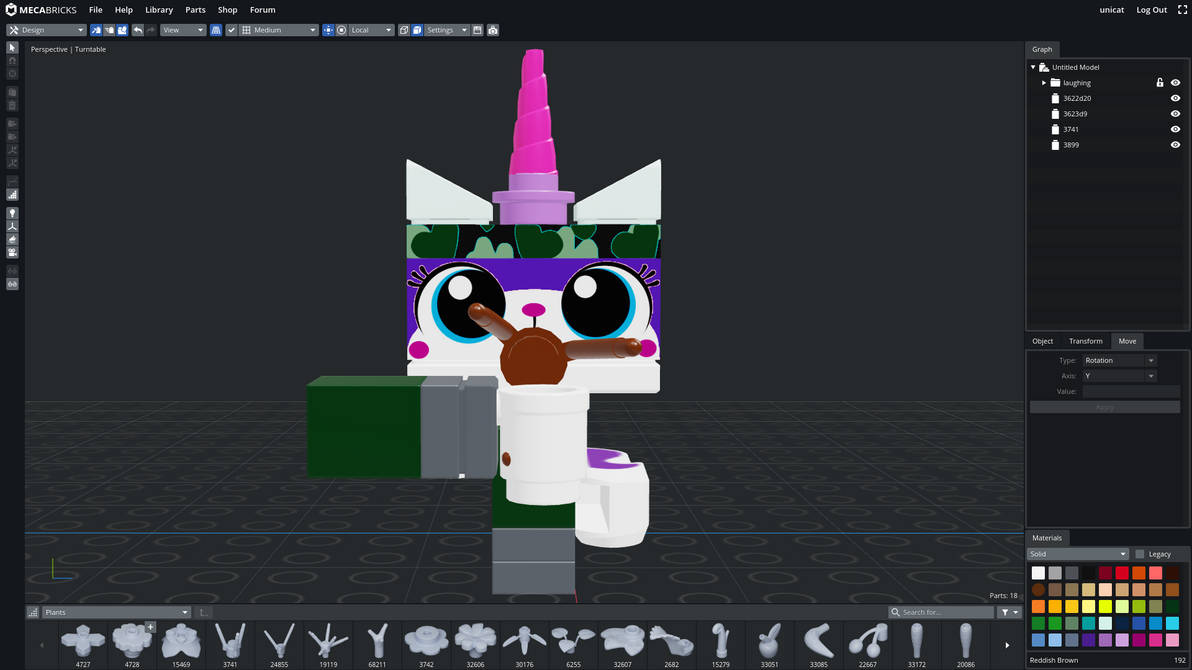Click the save disk icon in the toolbar
The image size is (1192, 670).
pyautogui.click(x=477, y=30)
